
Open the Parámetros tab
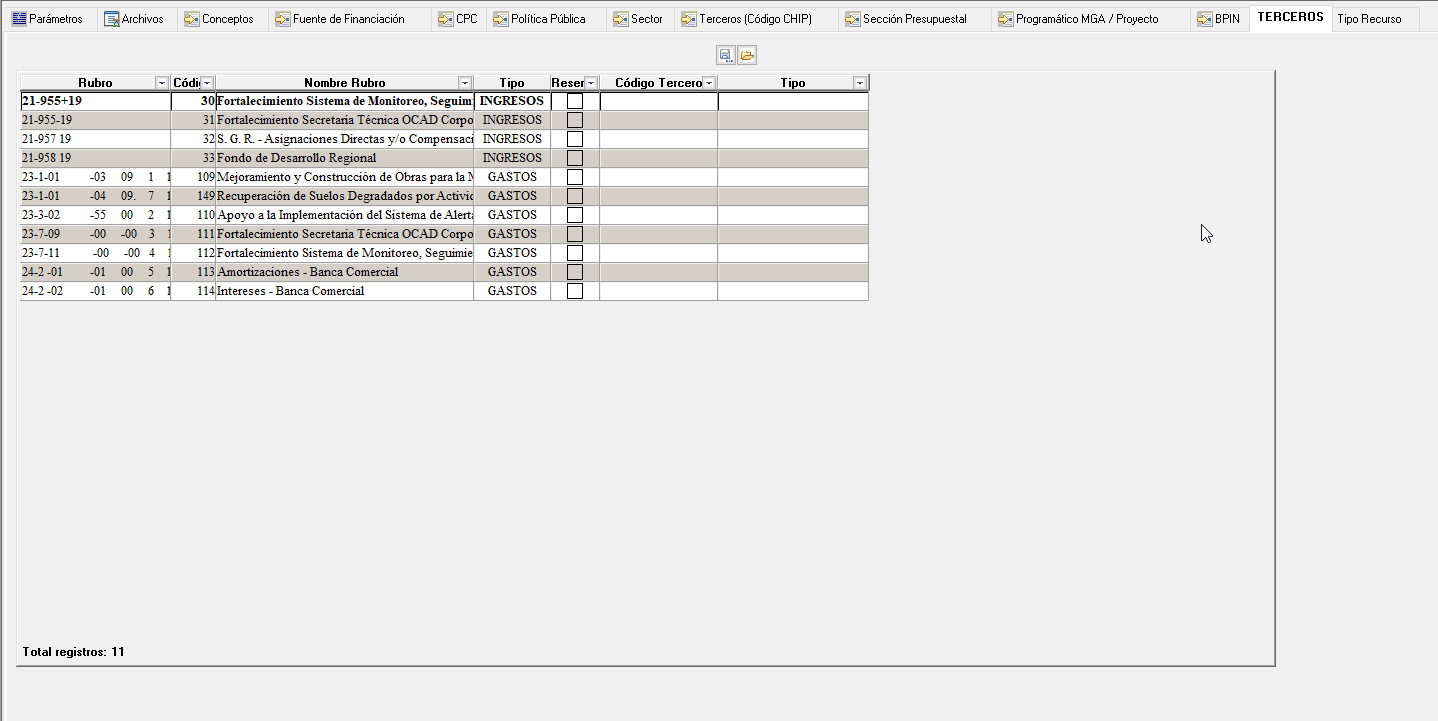click(47, 19)
